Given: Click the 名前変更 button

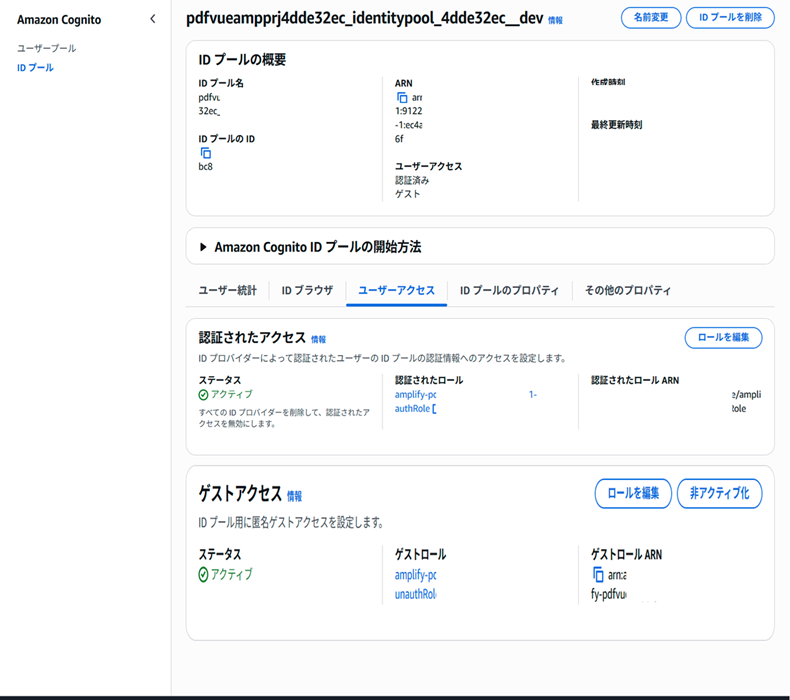Looking at the screenshot, I should point(651,18).
